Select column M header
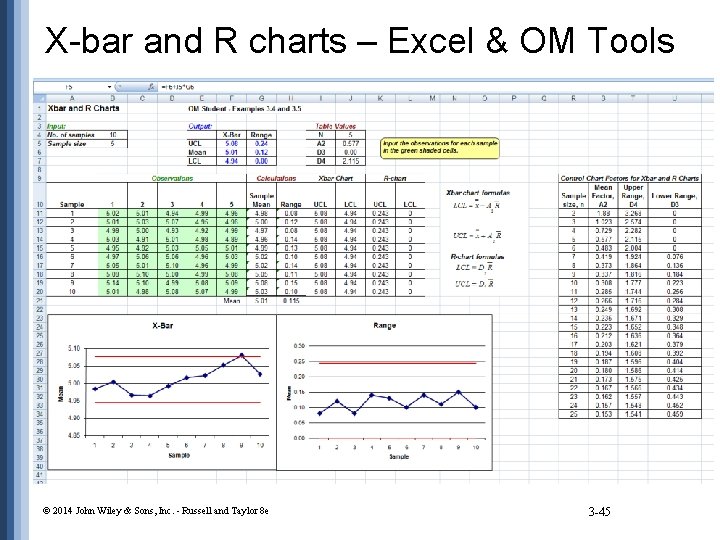Viewport: 720px width, 540px height. (432, 98)
